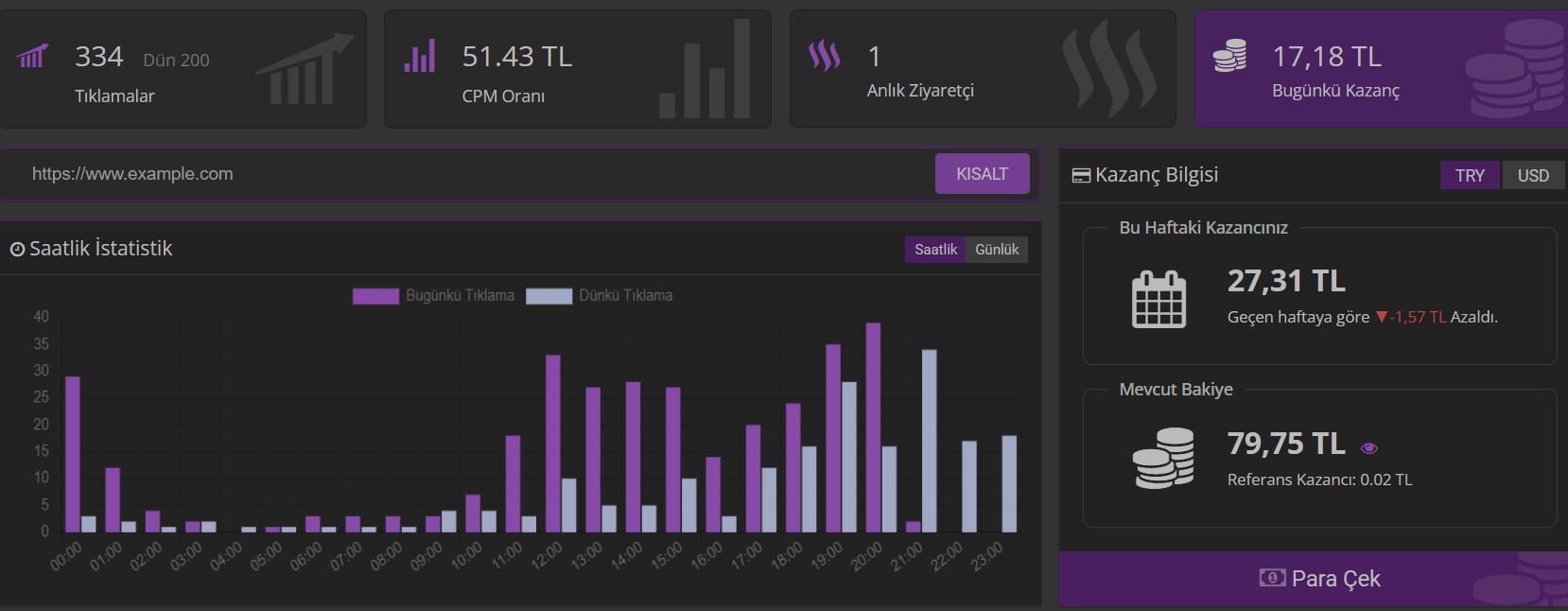
Task: Select the Günlük statistics tab
Action: coord(997,250)
